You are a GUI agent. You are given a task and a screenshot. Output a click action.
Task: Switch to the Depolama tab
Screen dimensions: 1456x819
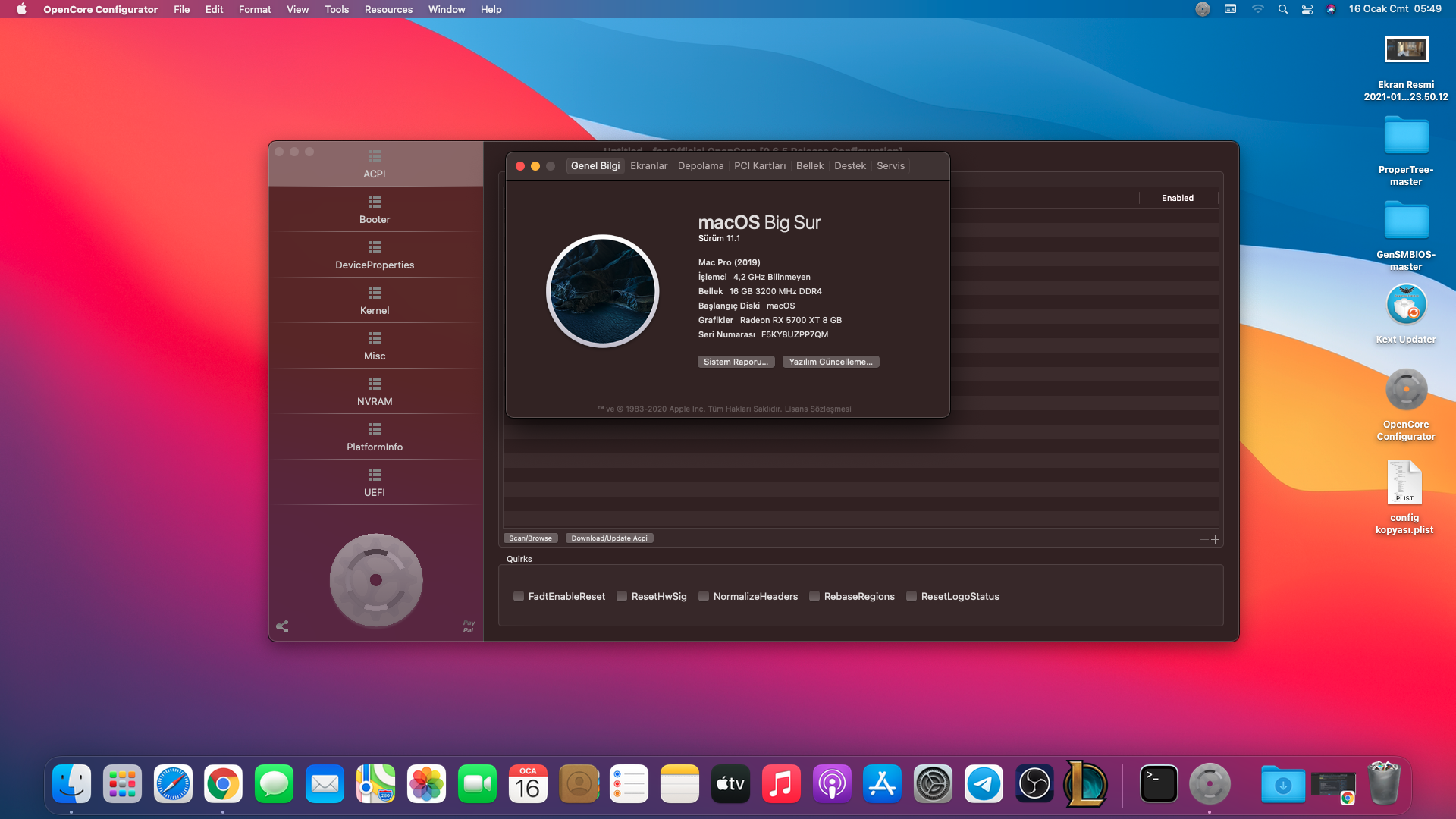pyautogui.click(x=700, y=166)
